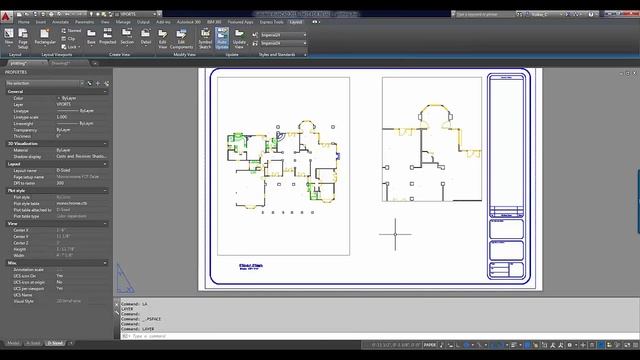The image size is (640, 360).
Task: Click the Color ByLayer swatch in Properties
Action: (58, 98)
